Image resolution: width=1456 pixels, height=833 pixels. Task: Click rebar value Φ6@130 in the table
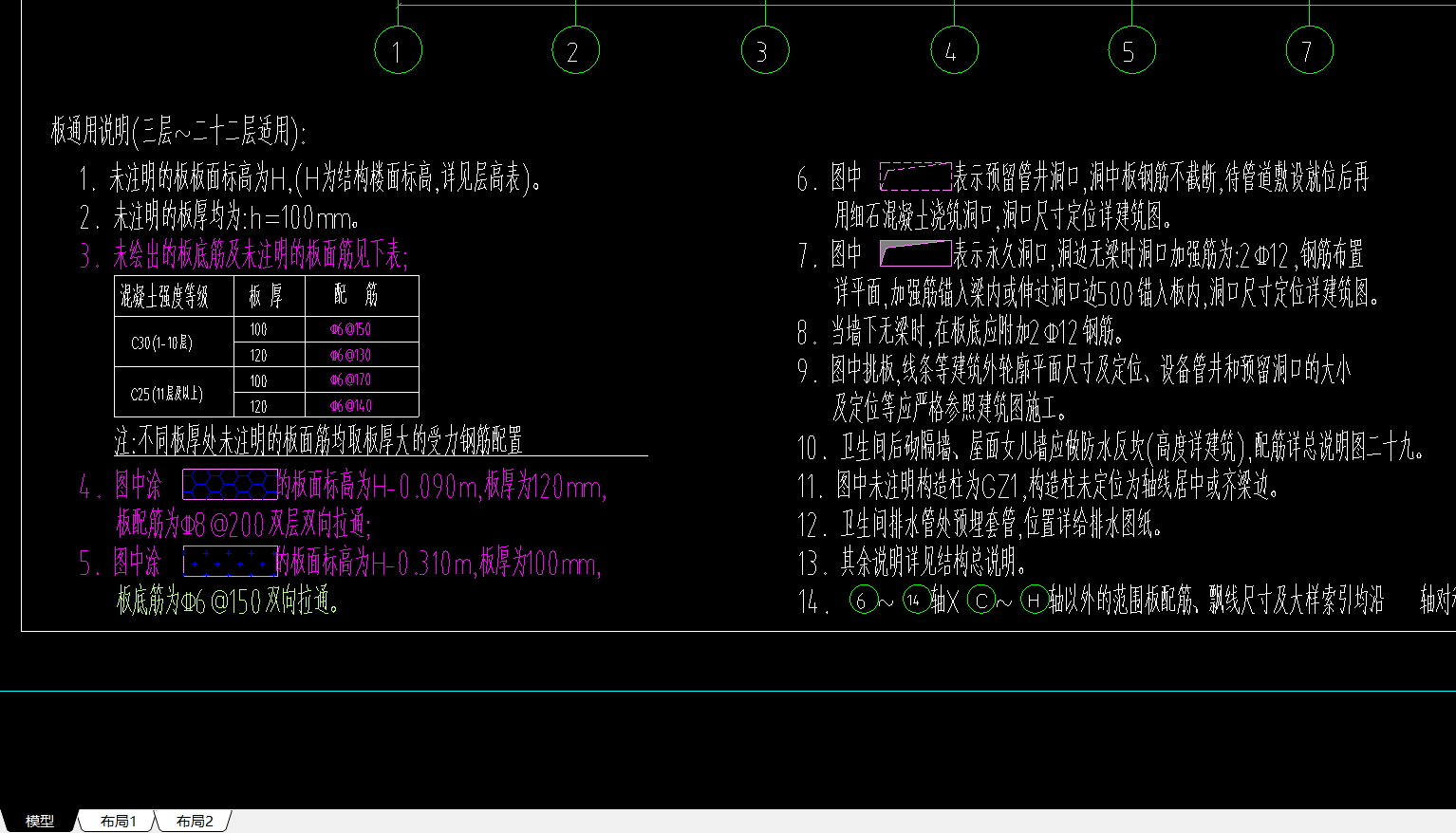350,355
